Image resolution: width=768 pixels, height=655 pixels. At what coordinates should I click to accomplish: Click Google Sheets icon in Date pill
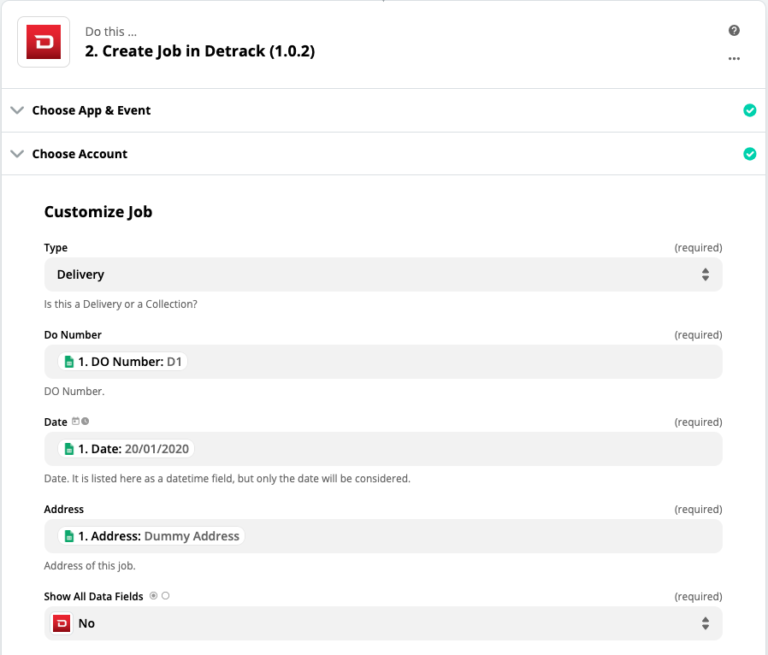click(69, 449)
